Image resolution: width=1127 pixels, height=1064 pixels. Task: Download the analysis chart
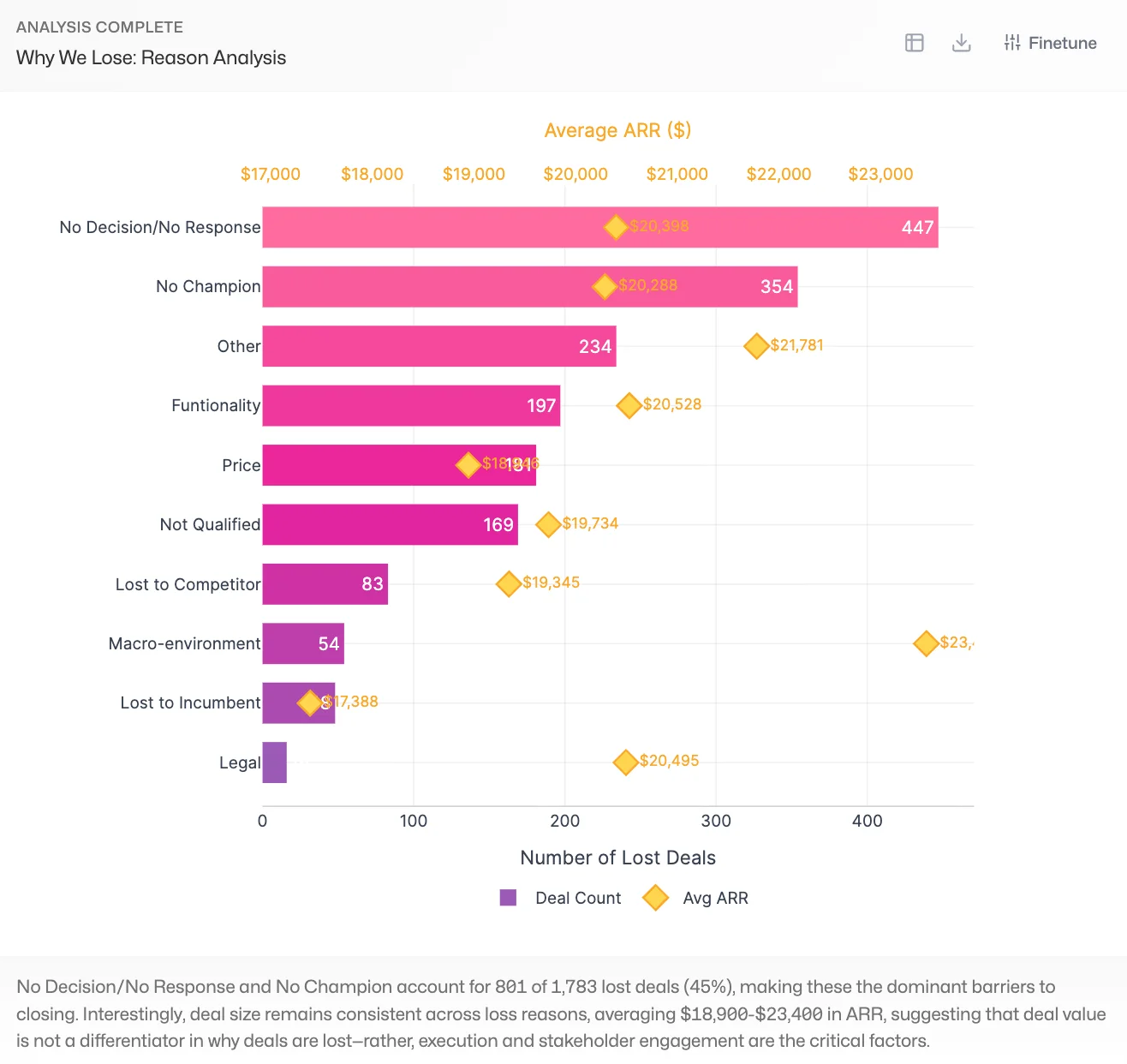961,42
